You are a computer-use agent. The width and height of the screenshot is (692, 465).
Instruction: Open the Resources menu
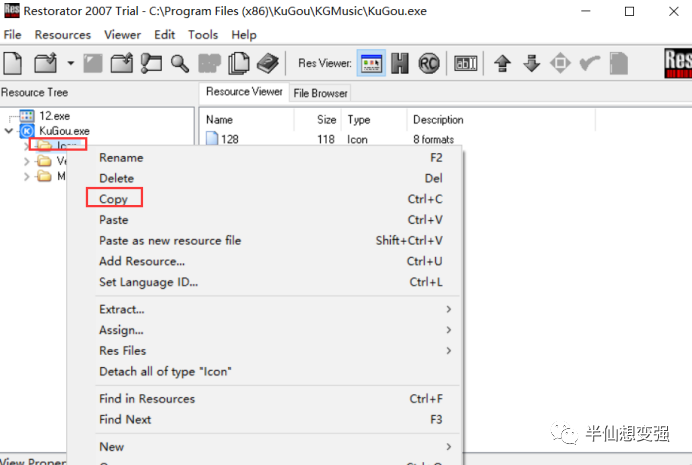coord(63,35)
